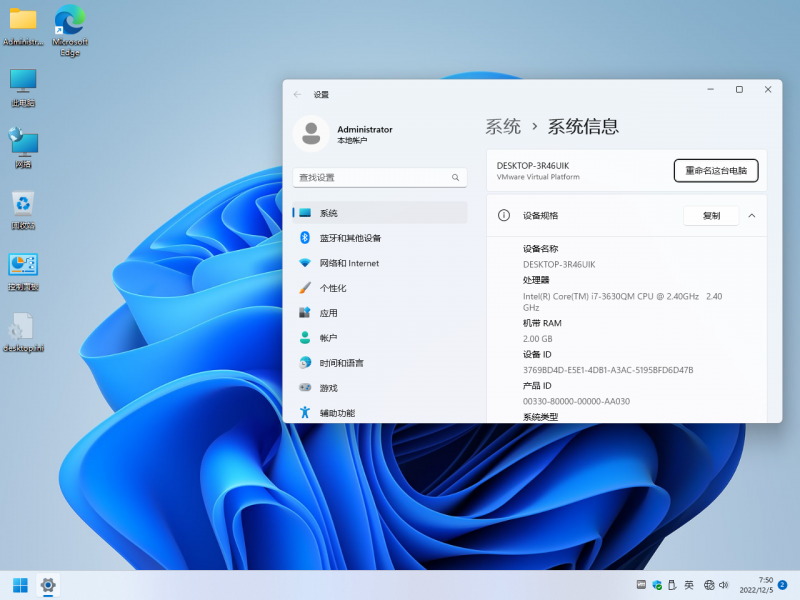Open 辅助功能 settings
This screenshot has width=800, height=600.
coord(380,413)
